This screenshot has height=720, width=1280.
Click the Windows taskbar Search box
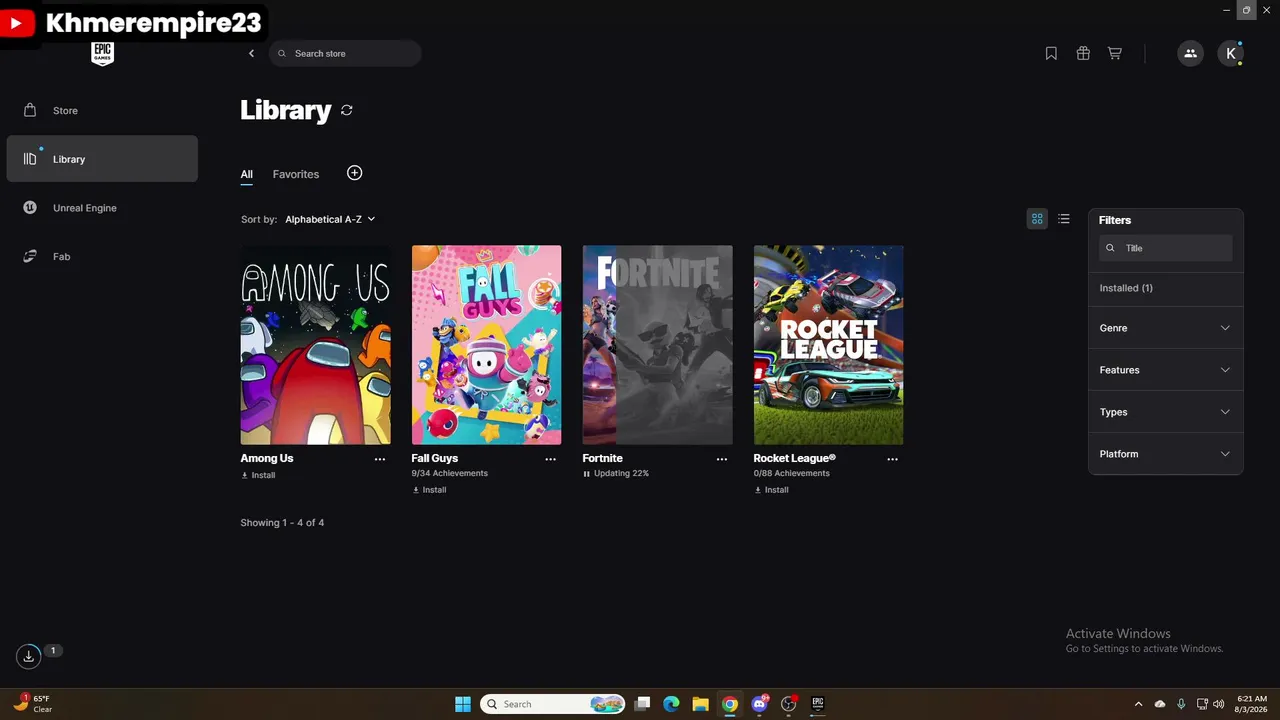pos(553,704)
